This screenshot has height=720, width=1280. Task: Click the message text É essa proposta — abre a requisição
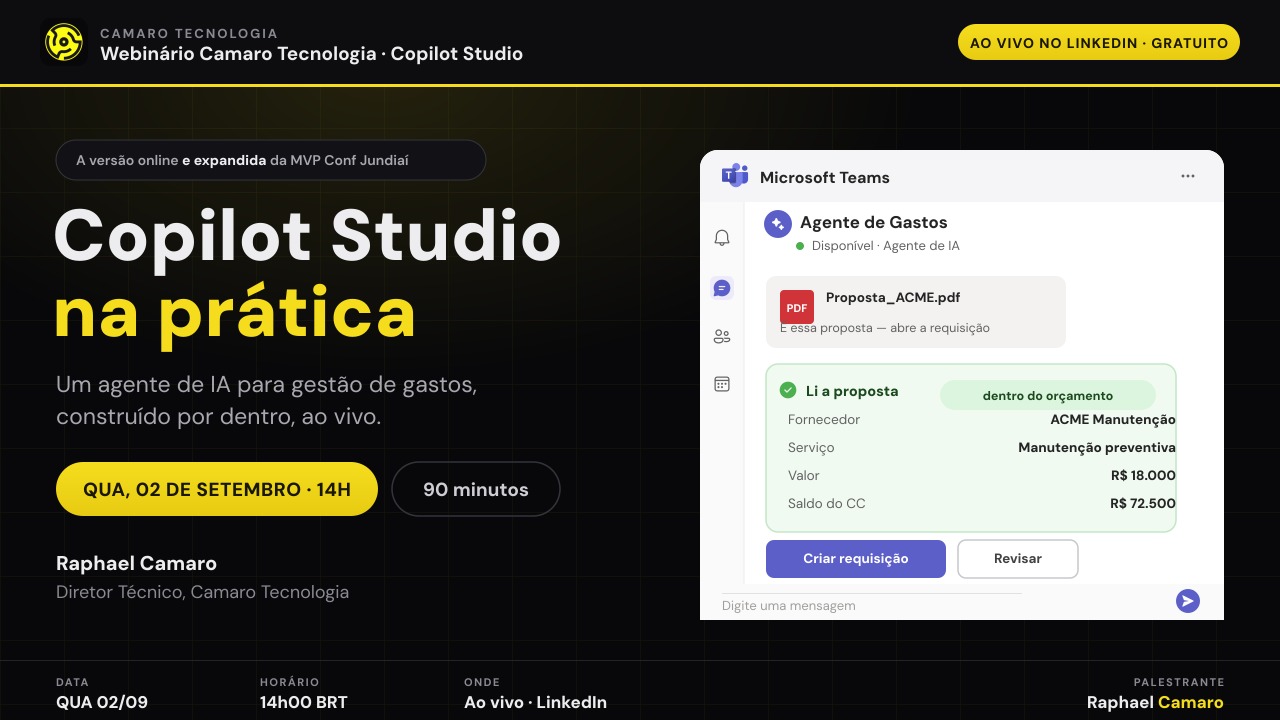tap(885, 328)
